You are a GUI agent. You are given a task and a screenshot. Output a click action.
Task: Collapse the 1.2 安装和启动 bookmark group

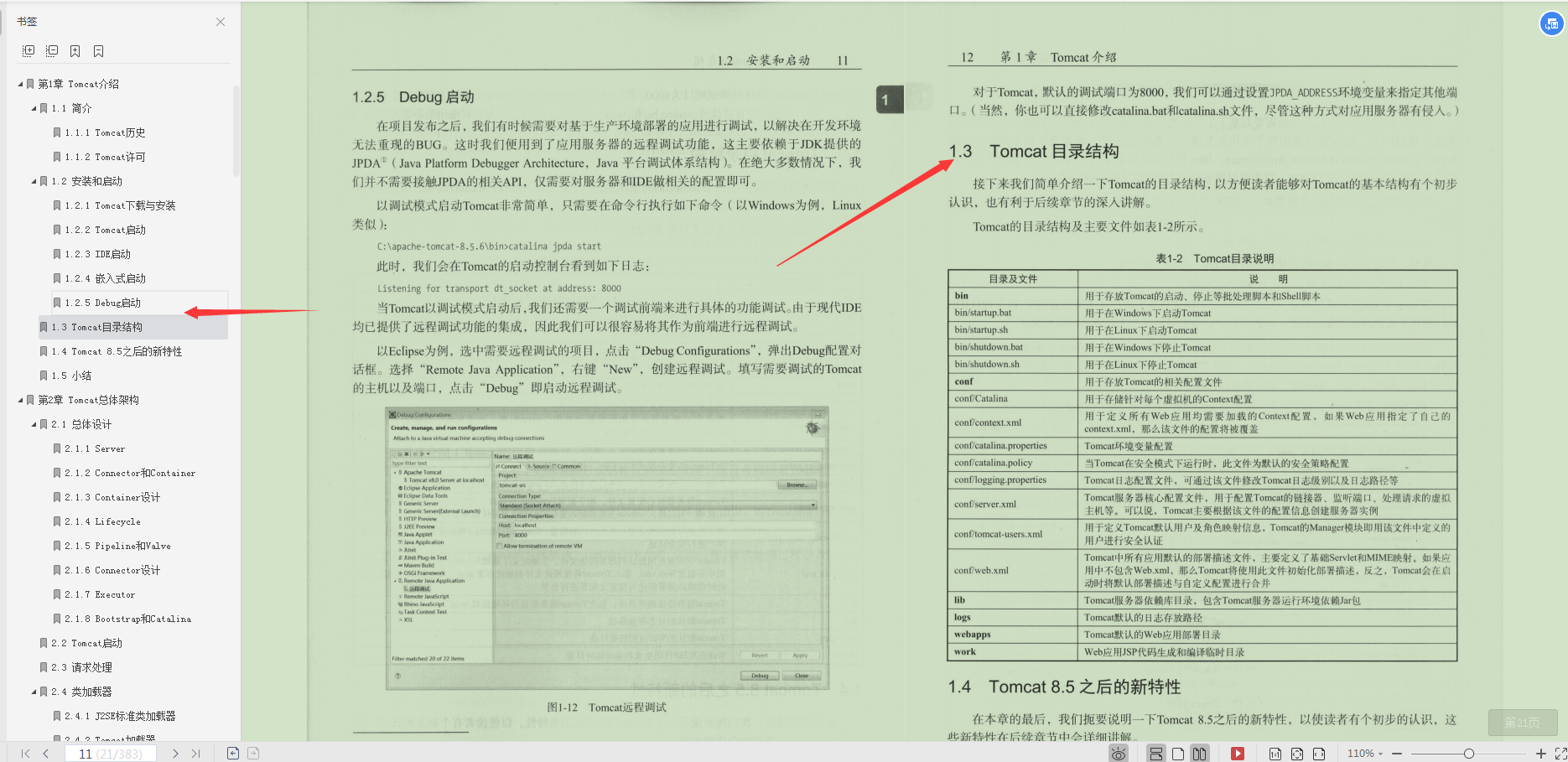point(32,180)
